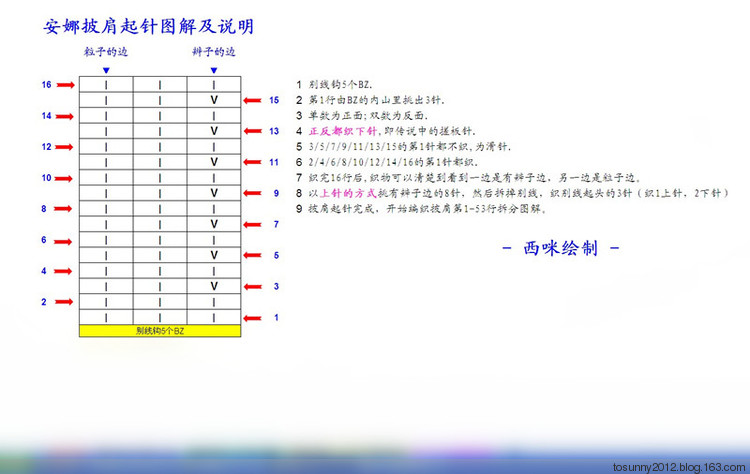
Task: Select the 粒子的边 column label
Action: point(106,52)
